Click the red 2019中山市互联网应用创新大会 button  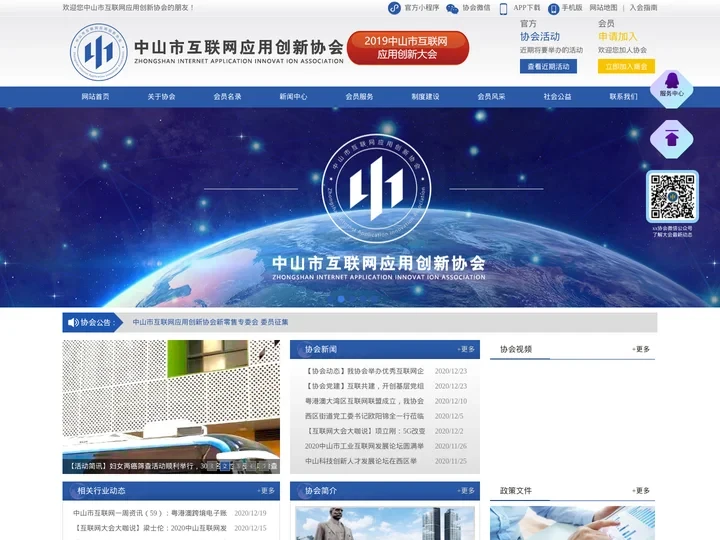click(408, 48)
